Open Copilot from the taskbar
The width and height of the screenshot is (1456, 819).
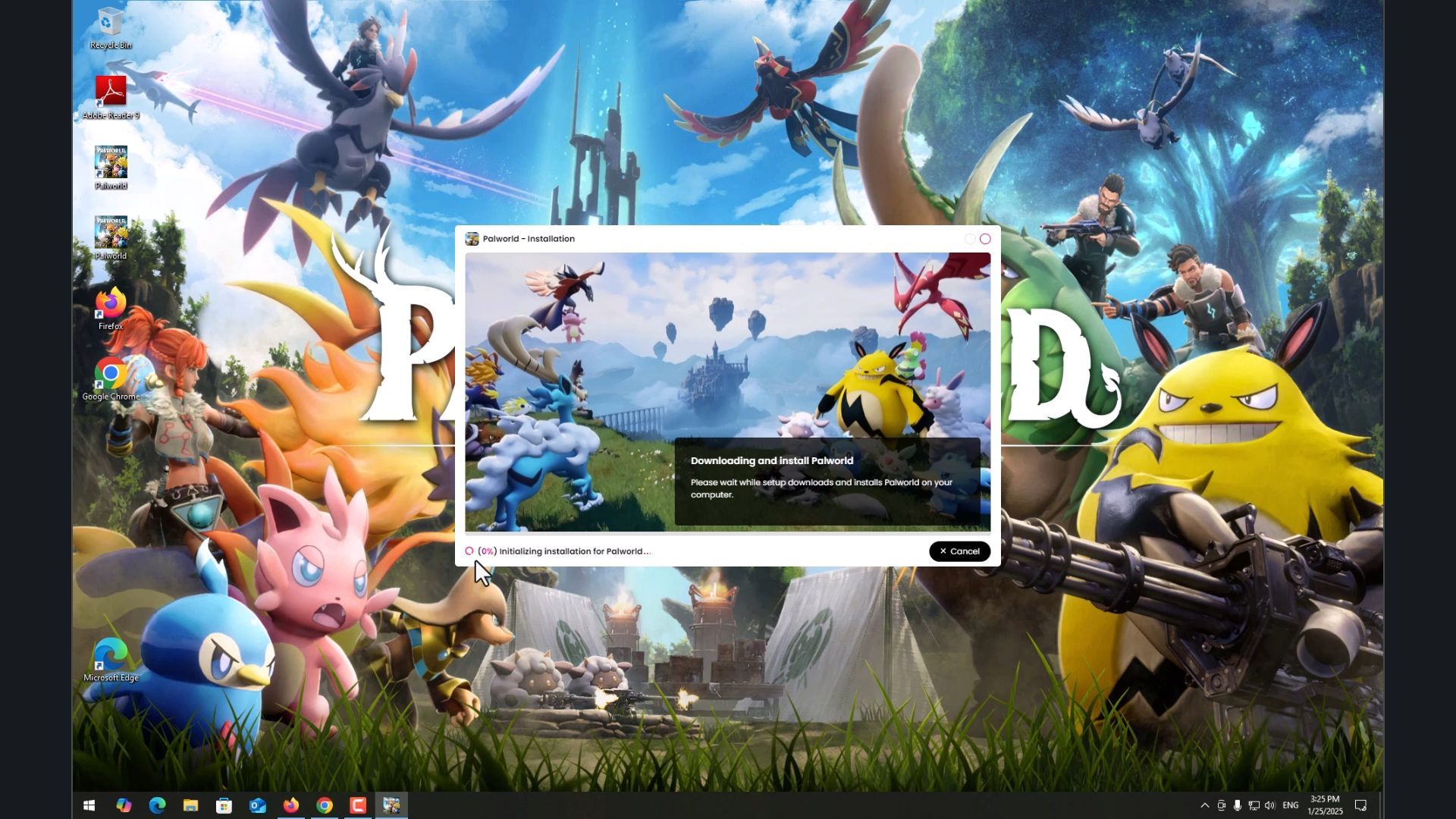124,805
